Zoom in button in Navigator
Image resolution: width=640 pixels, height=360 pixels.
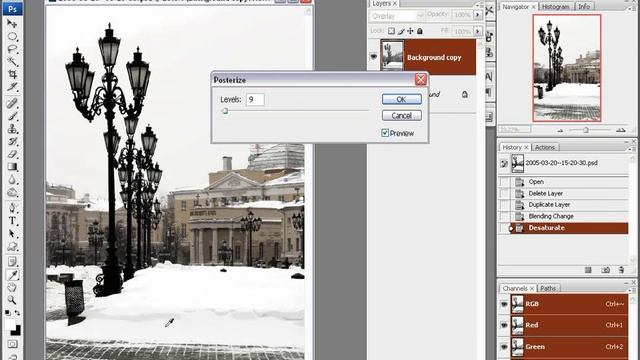(620, 130)
